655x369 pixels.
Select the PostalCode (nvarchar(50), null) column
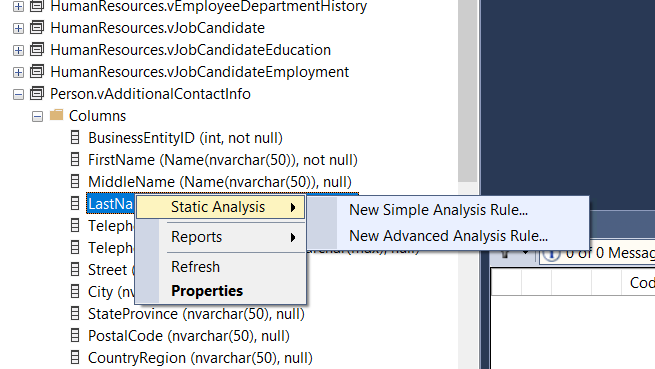click(189, 336)
